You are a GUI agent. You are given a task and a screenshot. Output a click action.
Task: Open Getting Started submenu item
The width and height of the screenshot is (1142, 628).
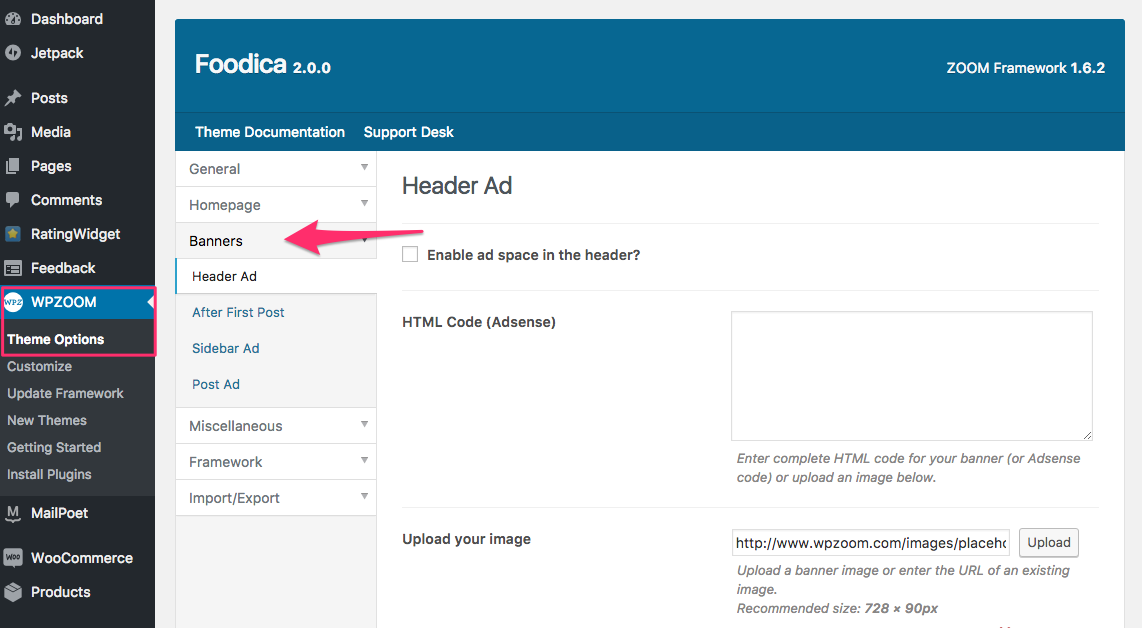(x=54, y=447)
